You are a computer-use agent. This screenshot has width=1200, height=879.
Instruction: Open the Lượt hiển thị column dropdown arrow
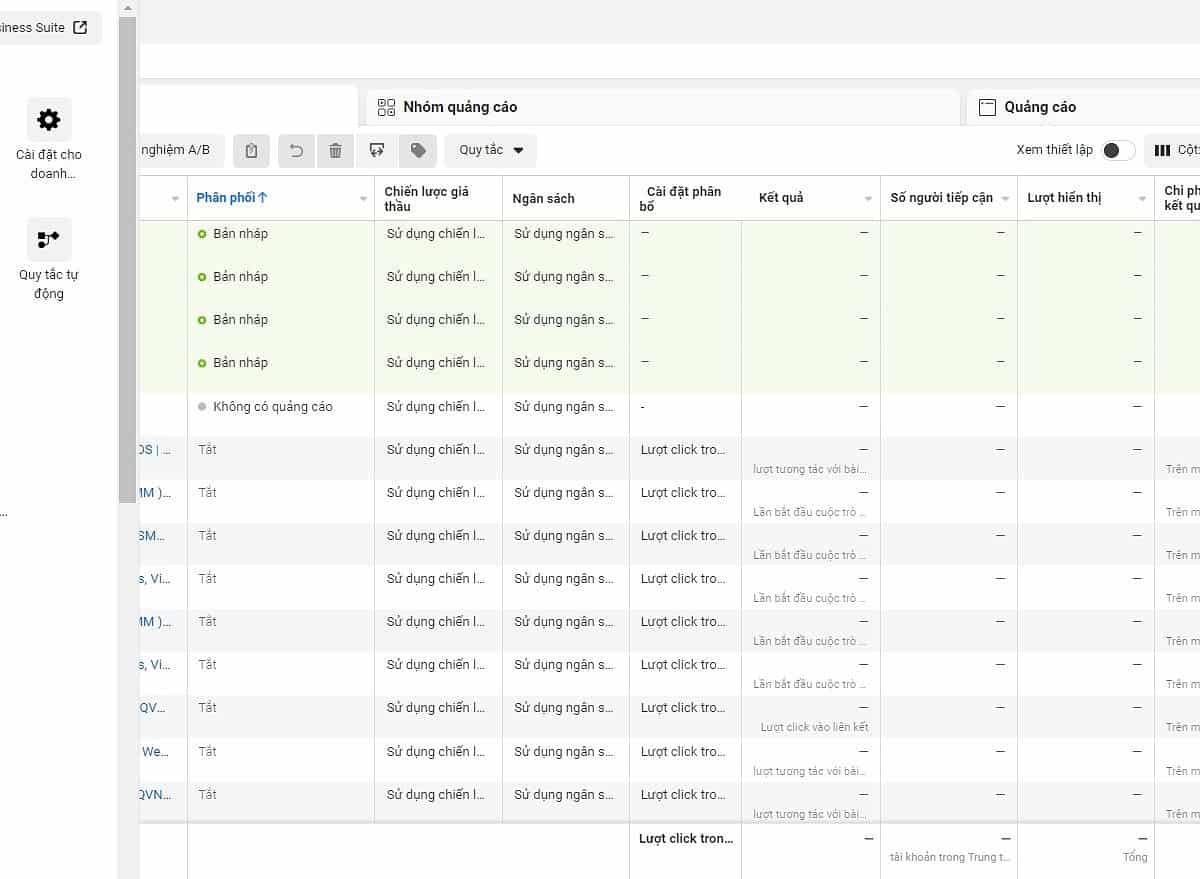point(1142,199)
